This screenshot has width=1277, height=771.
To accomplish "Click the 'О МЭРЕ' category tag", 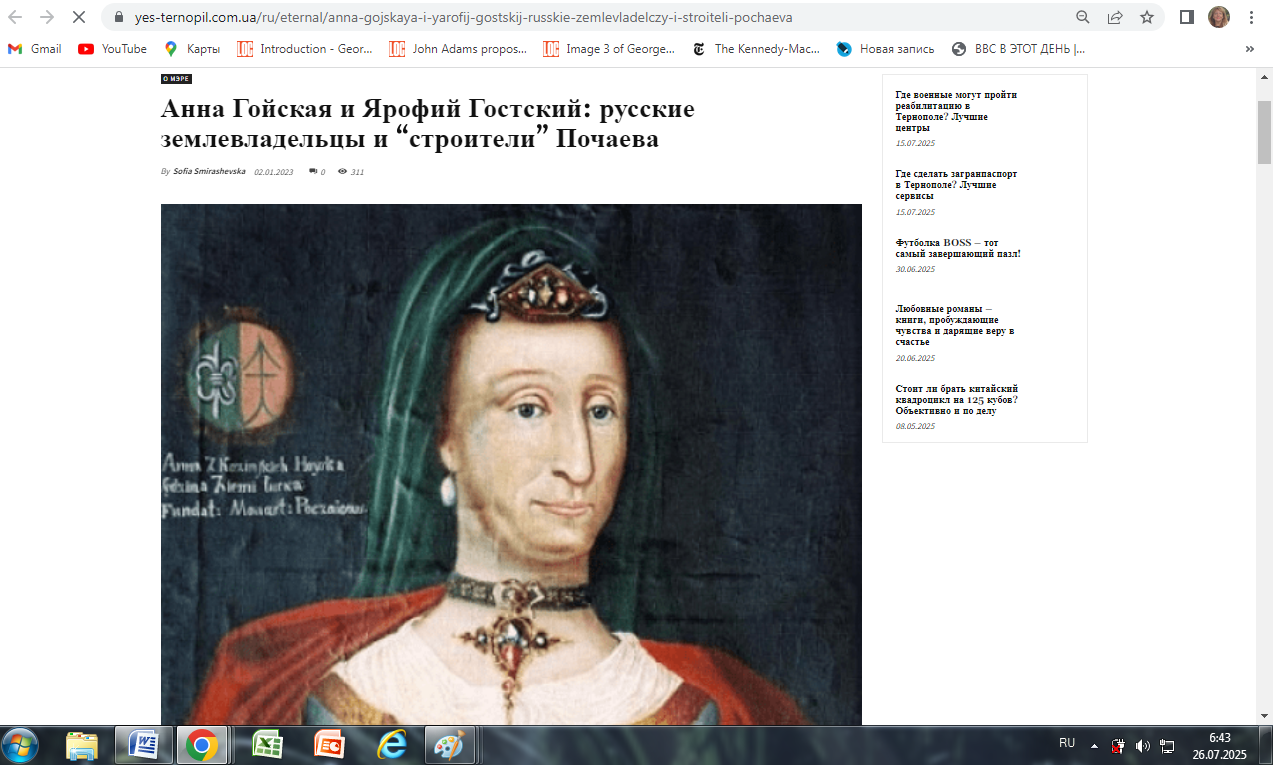I will [x=176, y=79].
